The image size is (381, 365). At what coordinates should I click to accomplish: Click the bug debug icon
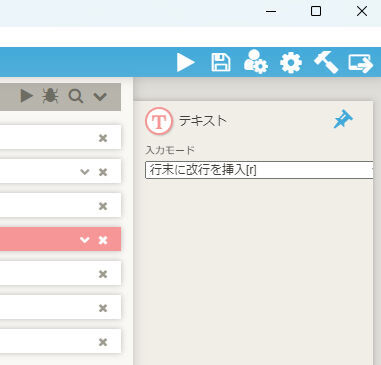pos(51,96)
